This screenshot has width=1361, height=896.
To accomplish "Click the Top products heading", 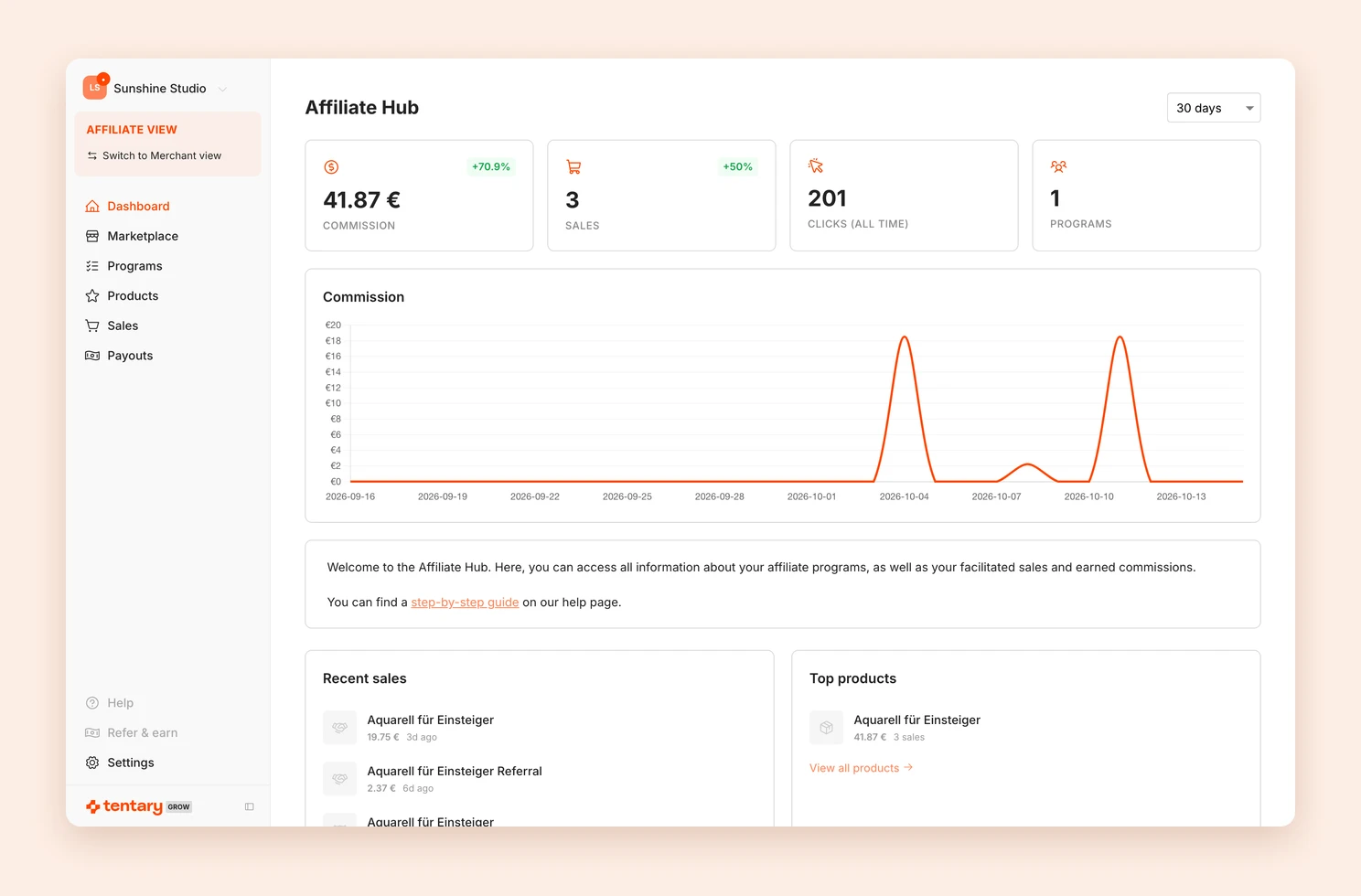I will (852, 678).
